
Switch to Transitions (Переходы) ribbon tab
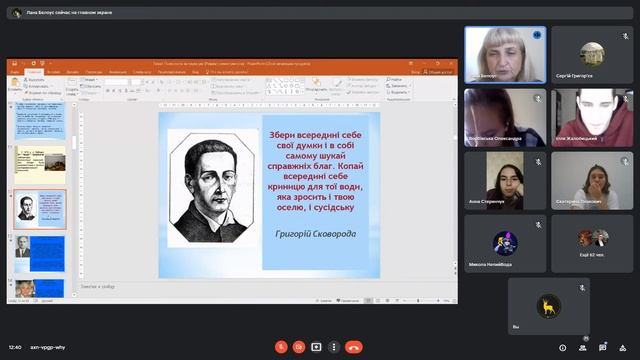[x=94, y=72]
